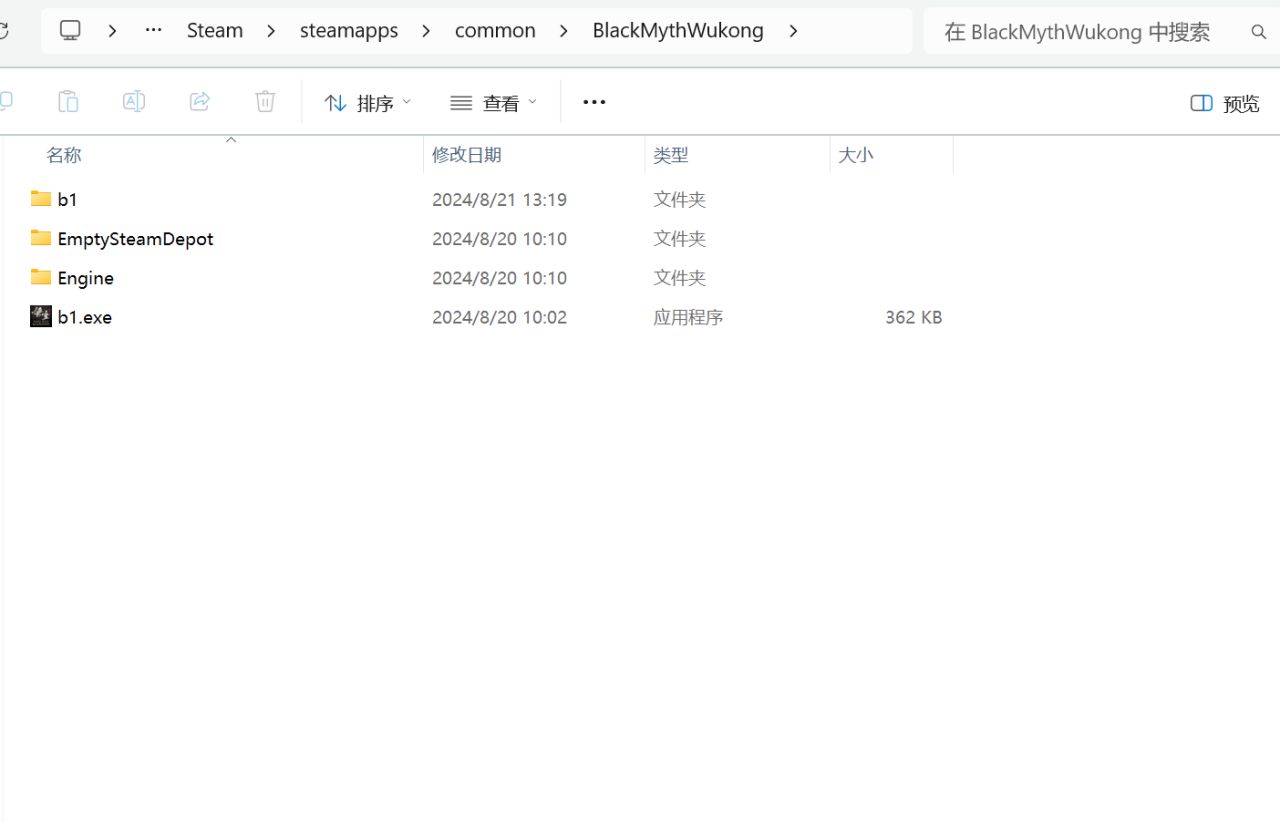Go to the common breadcrumb folder
This screenshot has height=822, width=1280.
click(495, 31)
